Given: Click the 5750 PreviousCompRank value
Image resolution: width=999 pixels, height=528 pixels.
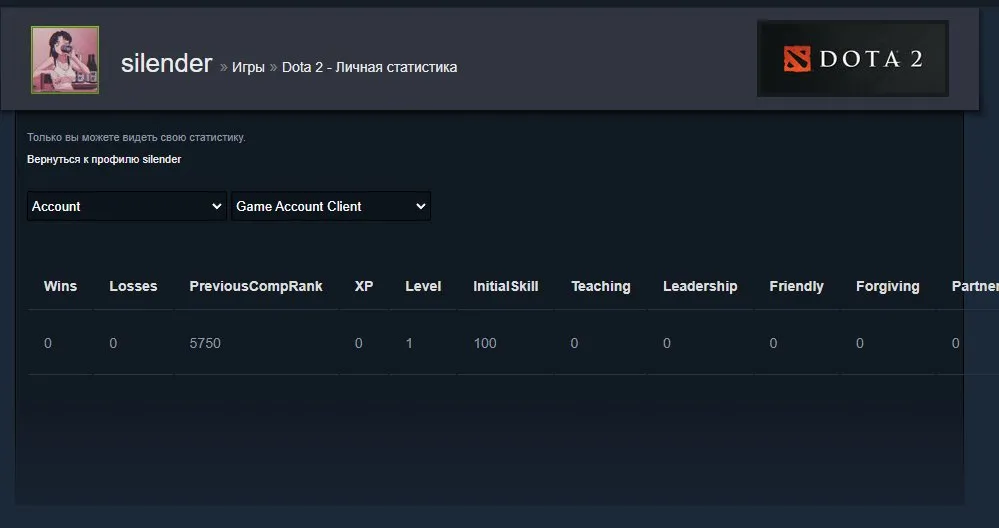Looking at the screenshot, I should click(x=205, y=343).
